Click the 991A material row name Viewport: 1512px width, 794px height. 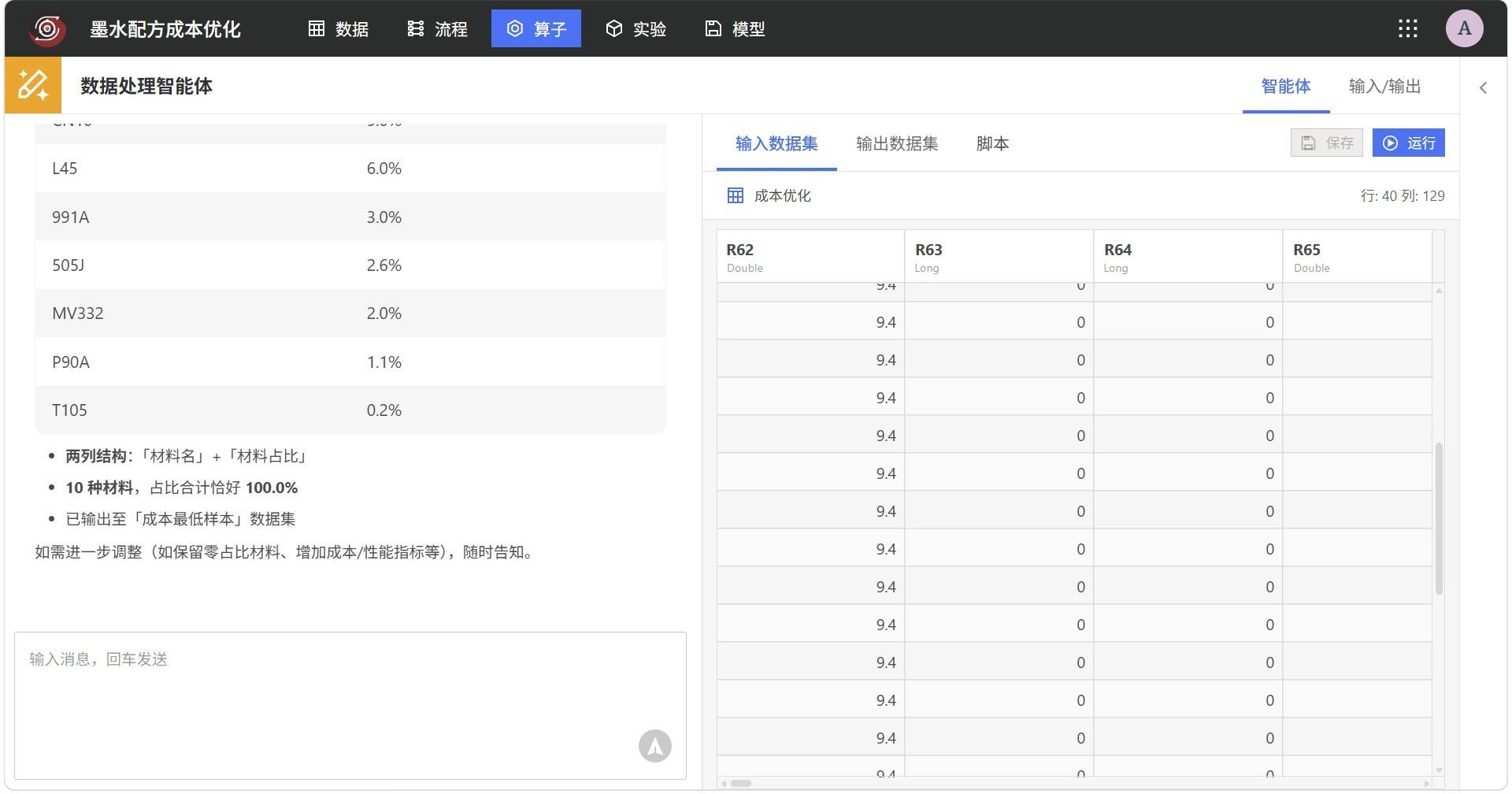coord(71,217)
